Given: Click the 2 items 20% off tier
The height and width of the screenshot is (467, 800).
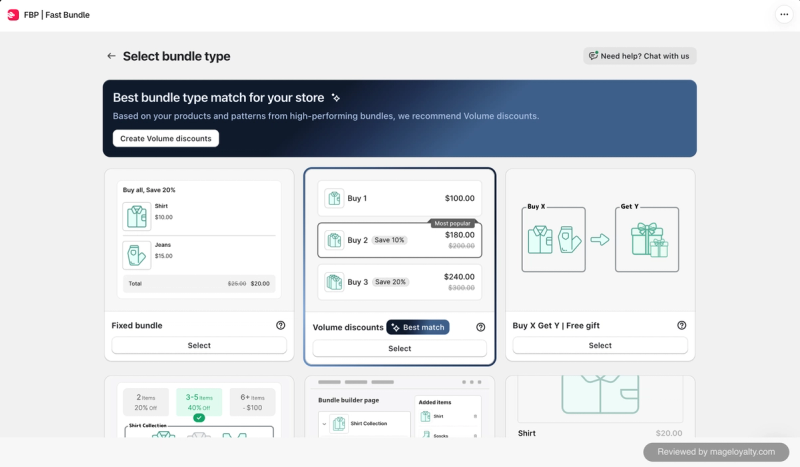Looking at the screenshot, I should click(x=145, y=402).
